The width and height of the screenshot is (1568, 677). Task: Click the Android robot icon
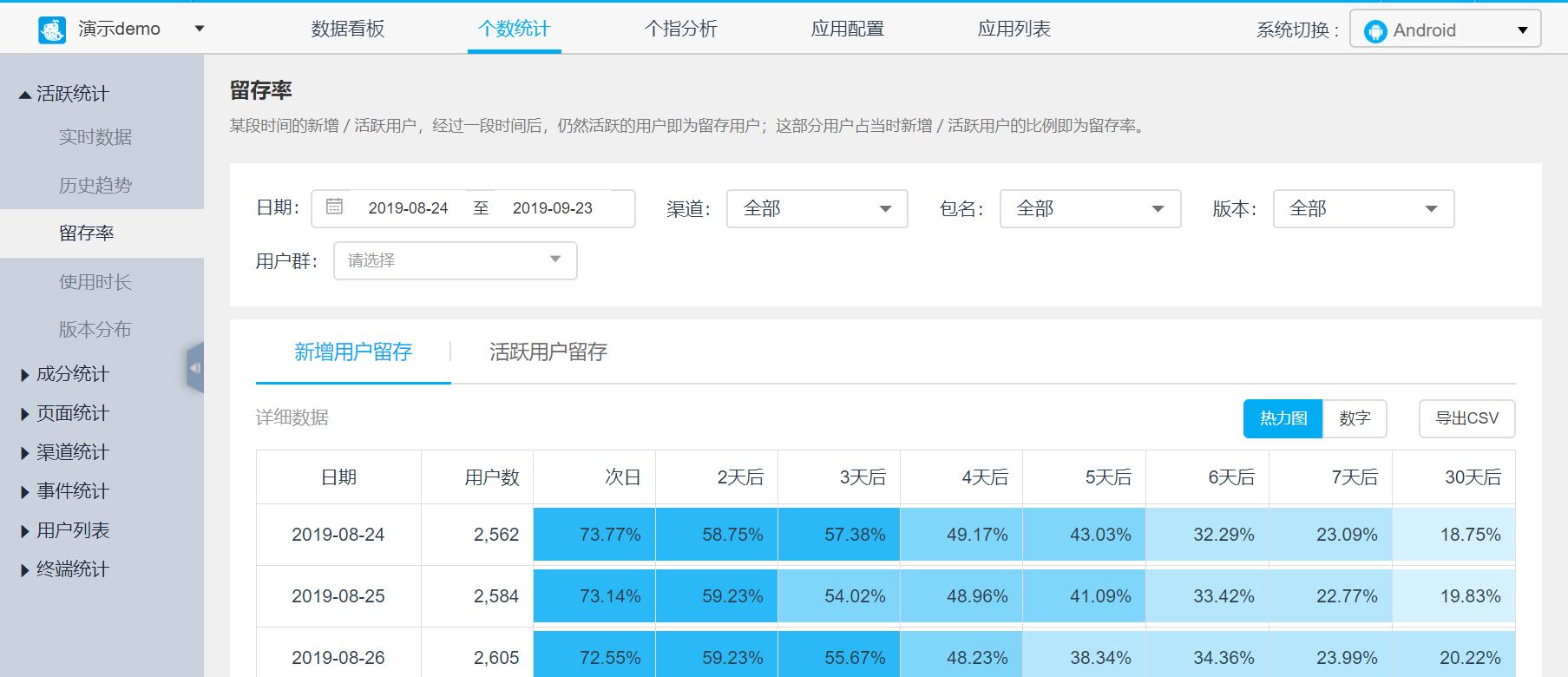point(1375,31)
